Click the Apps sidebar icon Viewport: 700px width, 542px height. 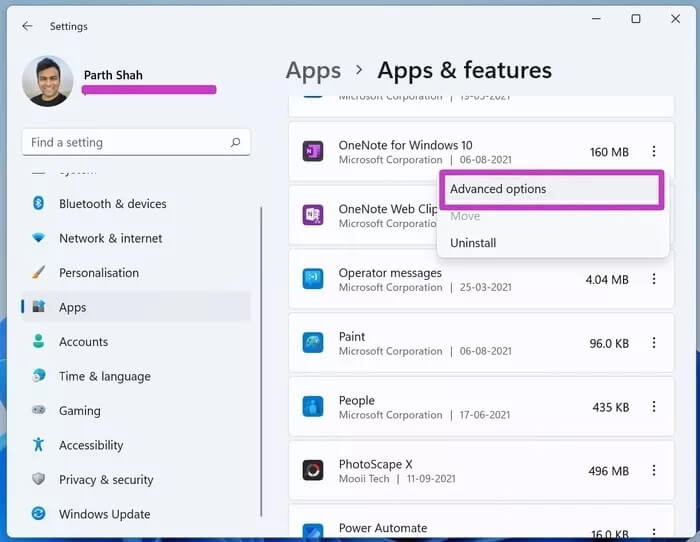click(x=38, y=307)
